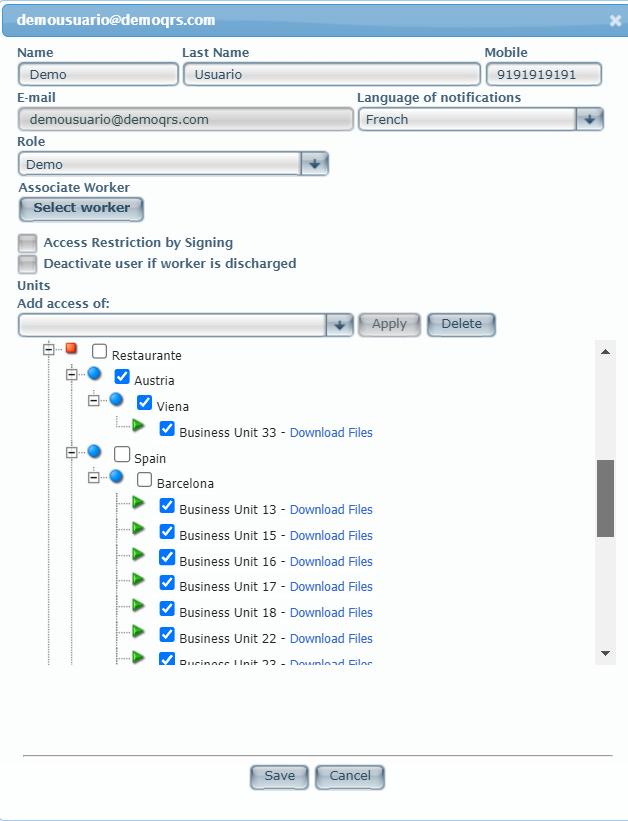The height and width of the screenshot is (821, 628).
Task: Collapse the Barcelona tree node
Action: tap(94, 478)
